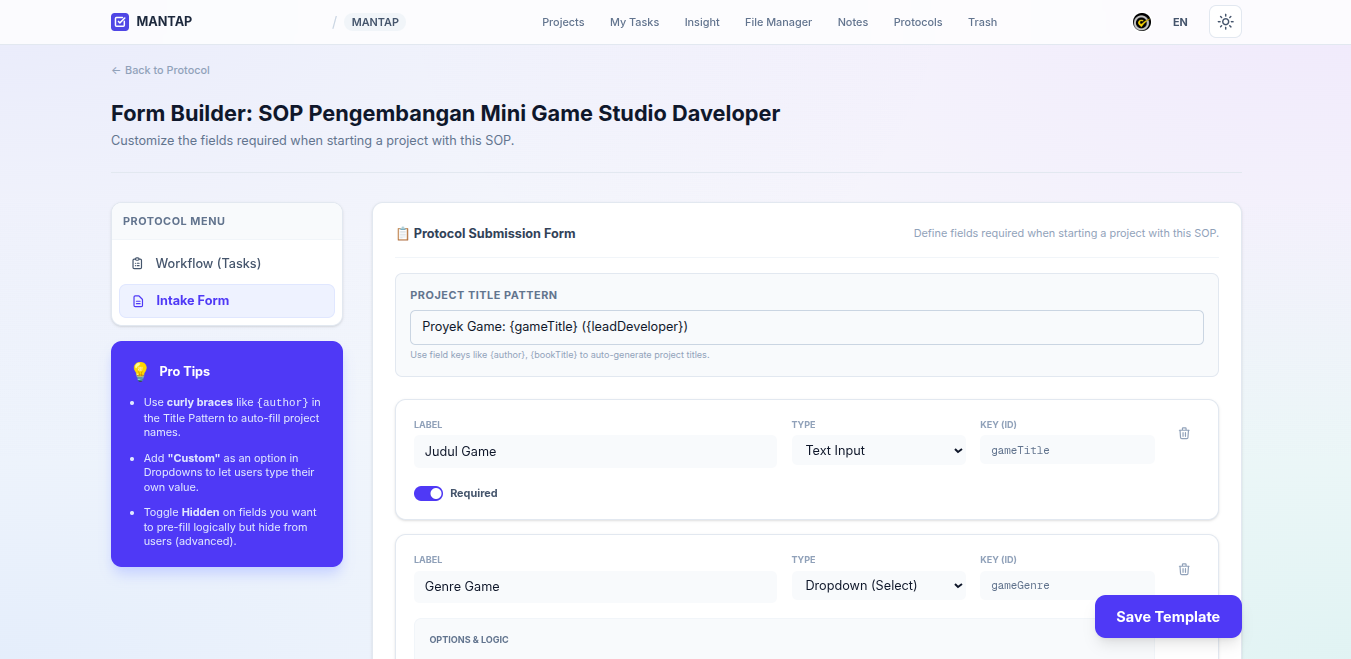Click the Protocol Submission Form heading
This screenshot has height=659, width=1351.
click(x=494, y=234)
